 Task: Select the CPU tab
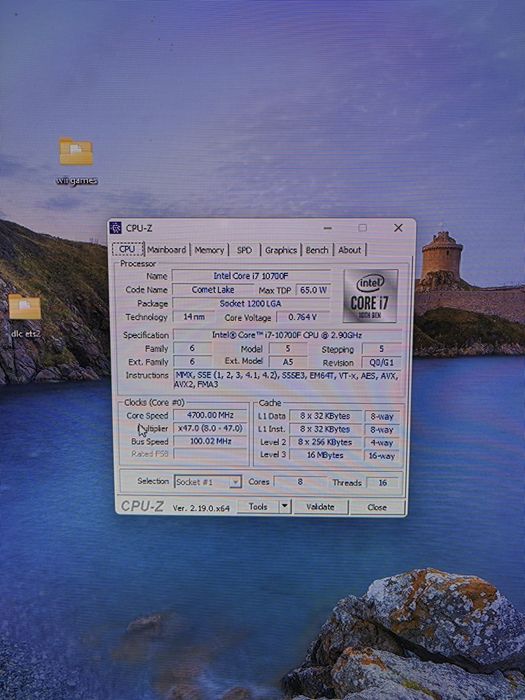(x=127, y=249)
